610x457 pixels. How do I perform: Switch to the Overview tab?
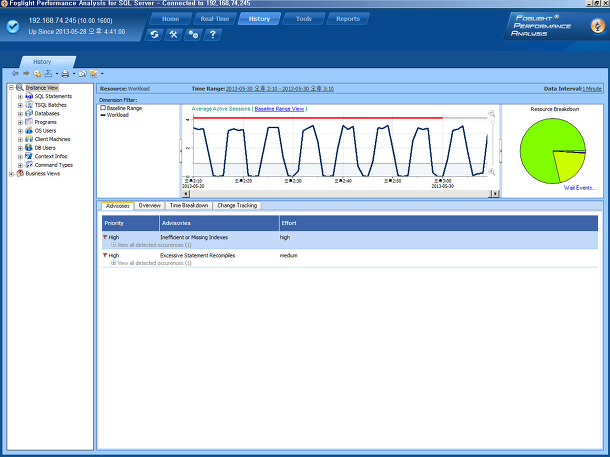coord(149,206)
